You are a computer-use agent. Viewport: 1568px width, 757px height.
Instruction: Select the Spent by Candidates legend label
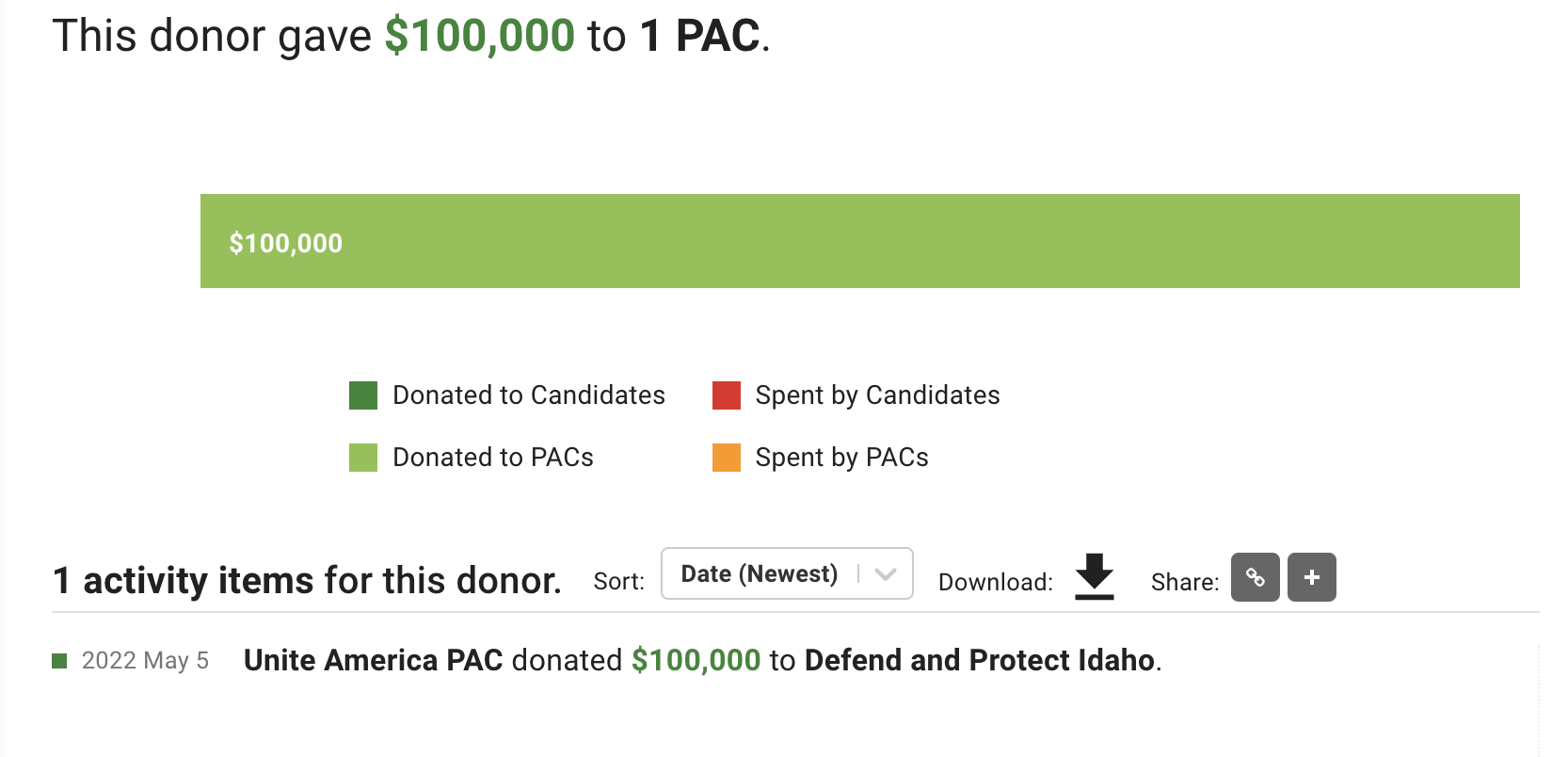click(877, 395)
